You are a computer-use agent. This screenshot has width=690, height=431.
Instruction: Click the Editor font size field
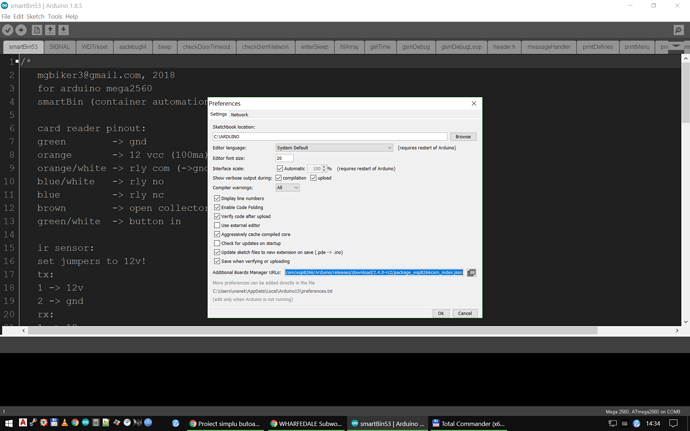pos(284,158)
